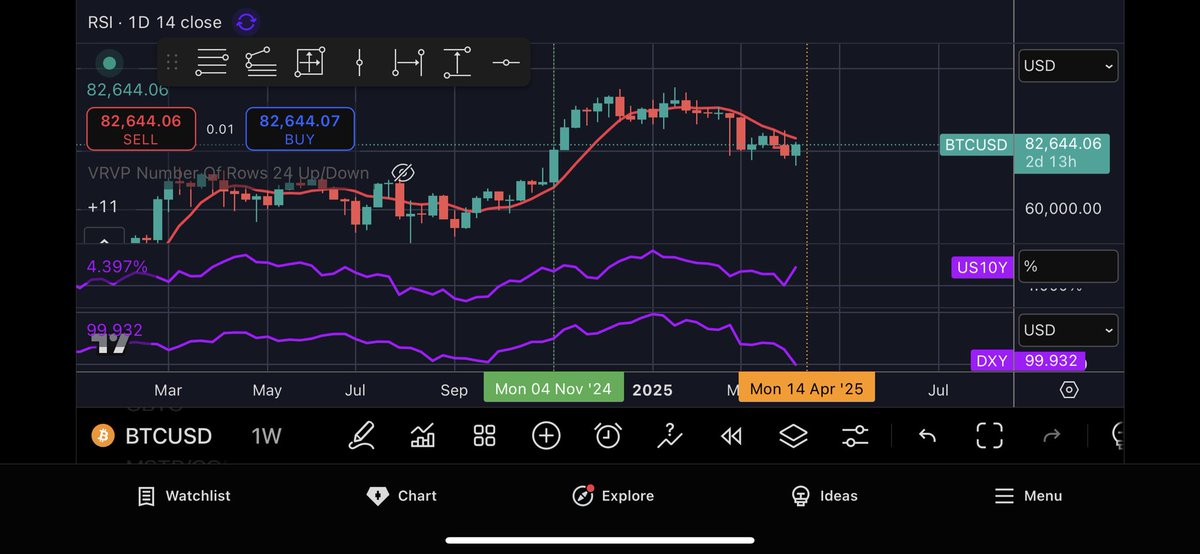
Task: Open the top USD currency dropdown
Action: [1068, 66]
